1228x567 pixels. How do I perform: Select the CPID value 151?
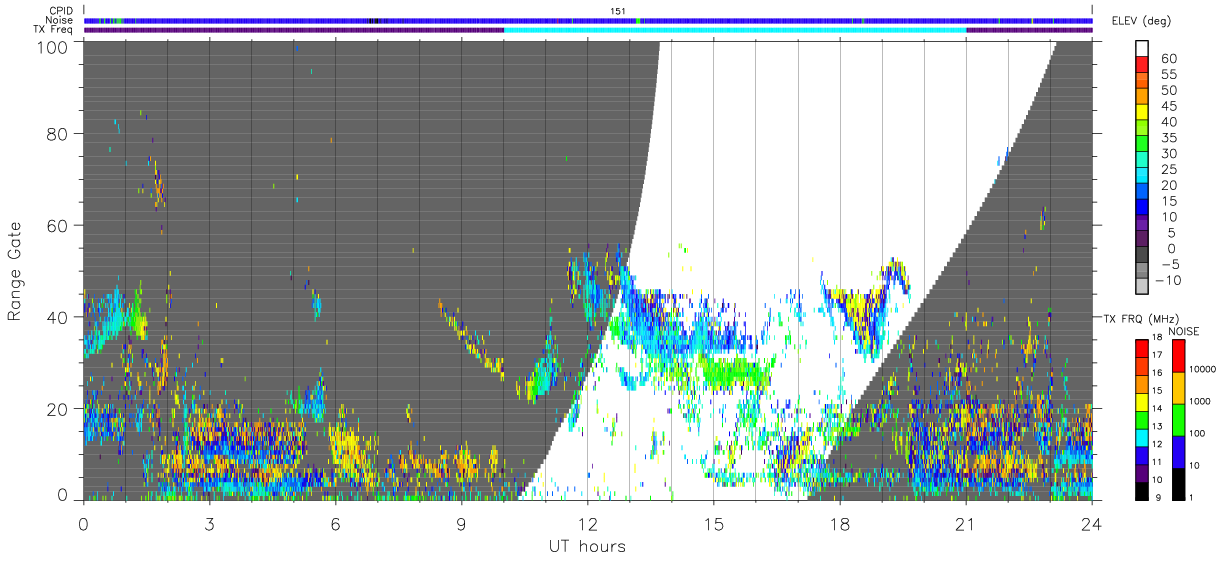(x=618, y=11)
